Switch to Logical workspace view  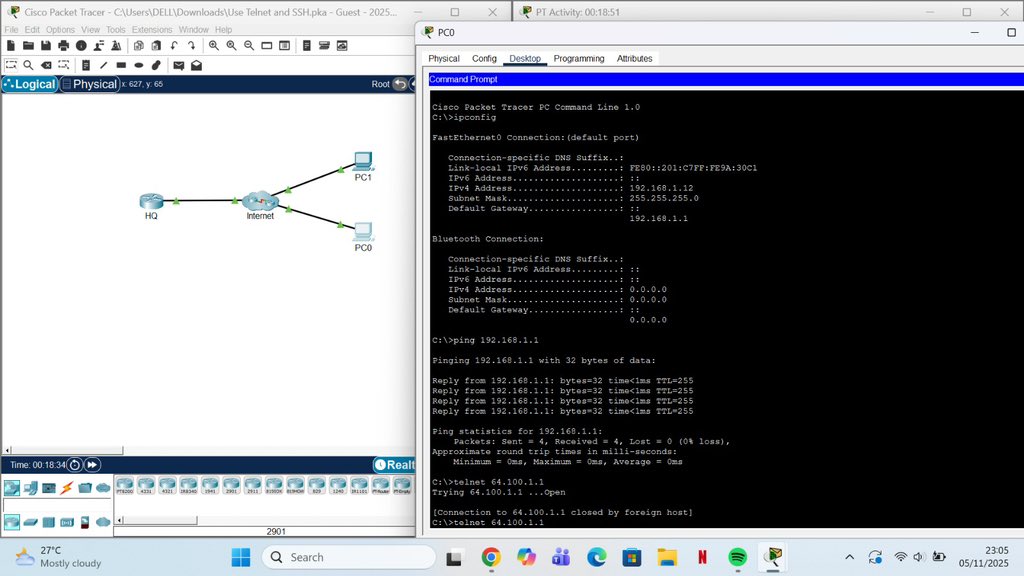tap(30, 84)
